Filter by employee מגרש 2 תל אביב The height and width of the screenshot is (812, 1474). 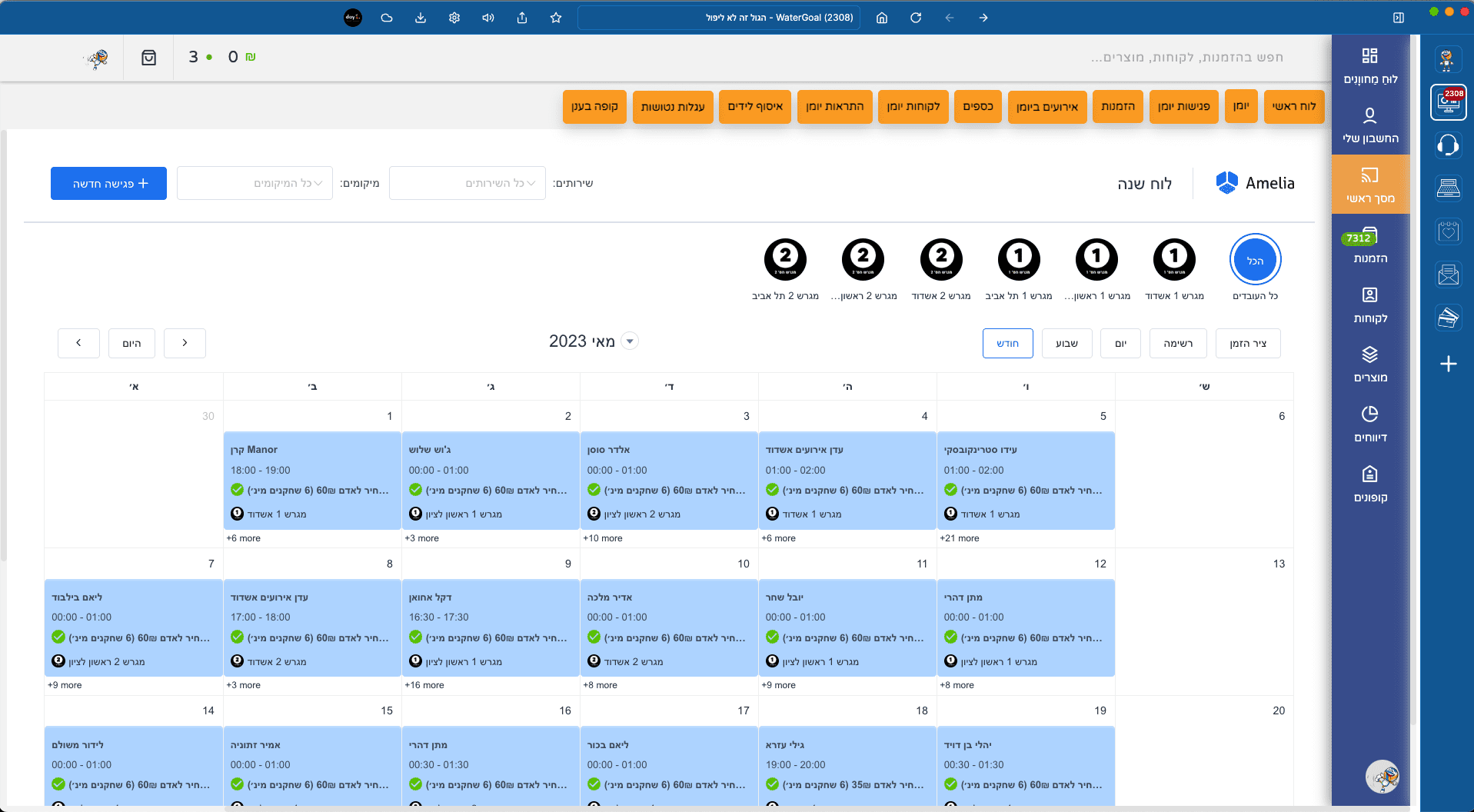coord(785,260)
